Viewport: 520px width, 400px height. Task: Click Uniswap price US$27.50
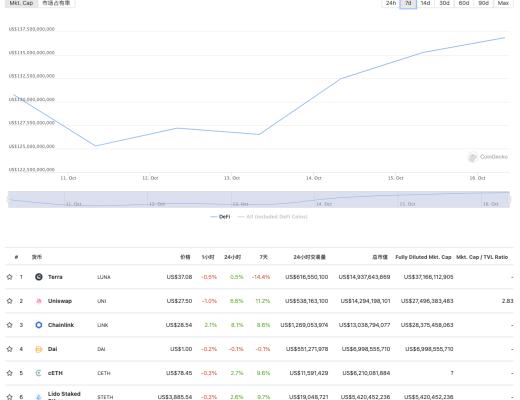179,301
